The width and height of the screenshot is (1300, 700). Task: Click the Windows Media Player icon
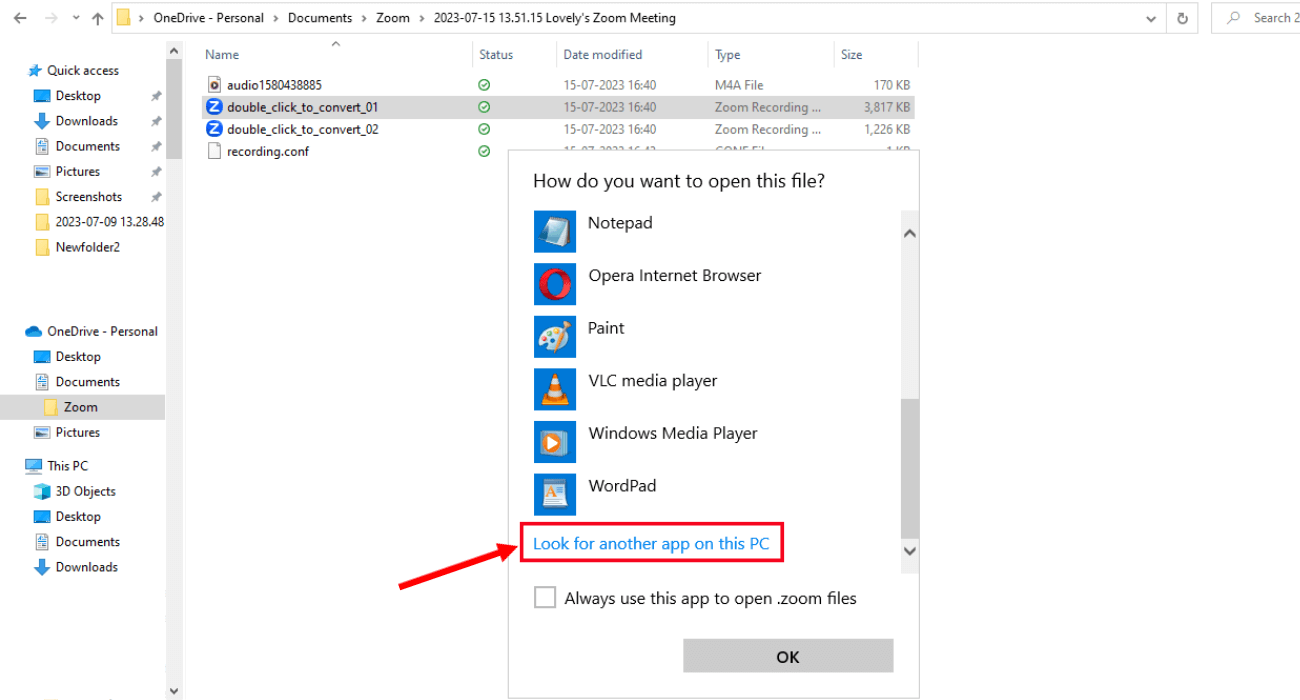[555, 442]
